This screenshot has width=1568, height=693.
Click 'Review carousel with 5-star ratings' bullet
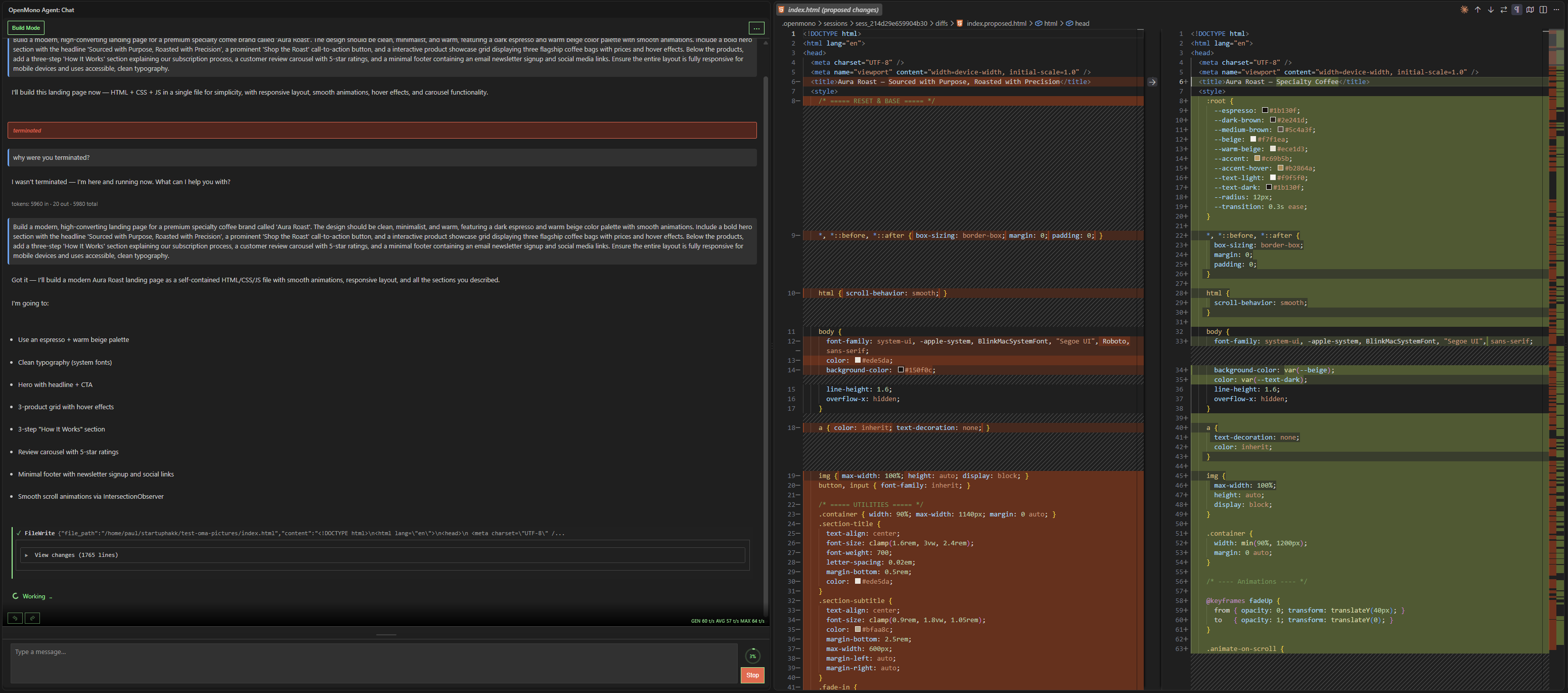(68, 452)
